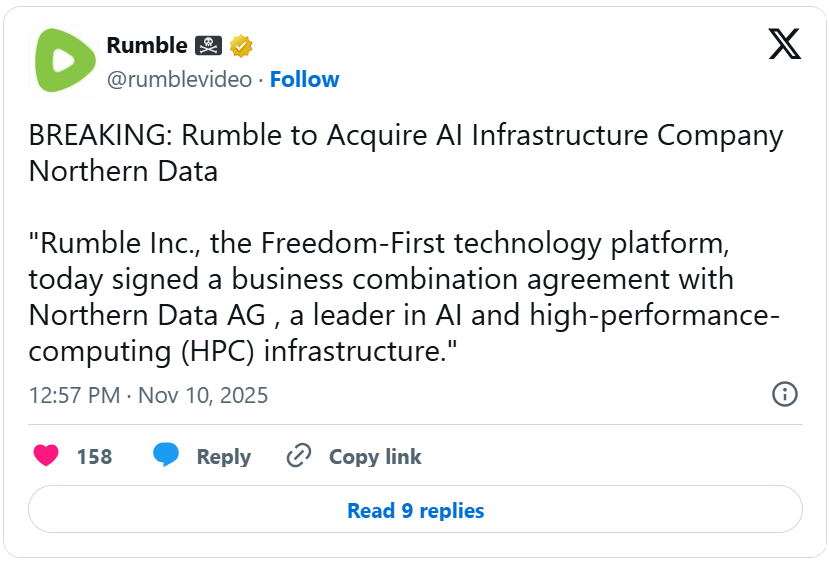Click the gold verified badge beside Rumble
829x561 pixels.
pyautogui.click(x=240, y=45)
